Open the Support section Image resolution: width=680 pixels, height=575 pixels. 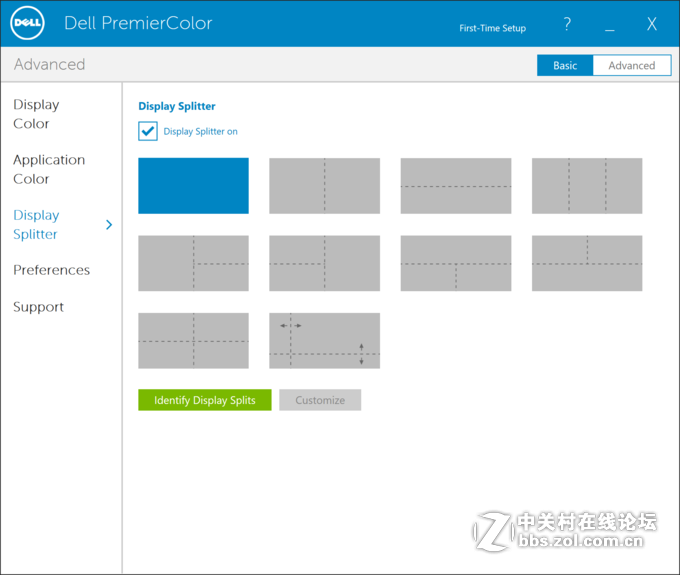pyautogui.click(x=39, y=307)
